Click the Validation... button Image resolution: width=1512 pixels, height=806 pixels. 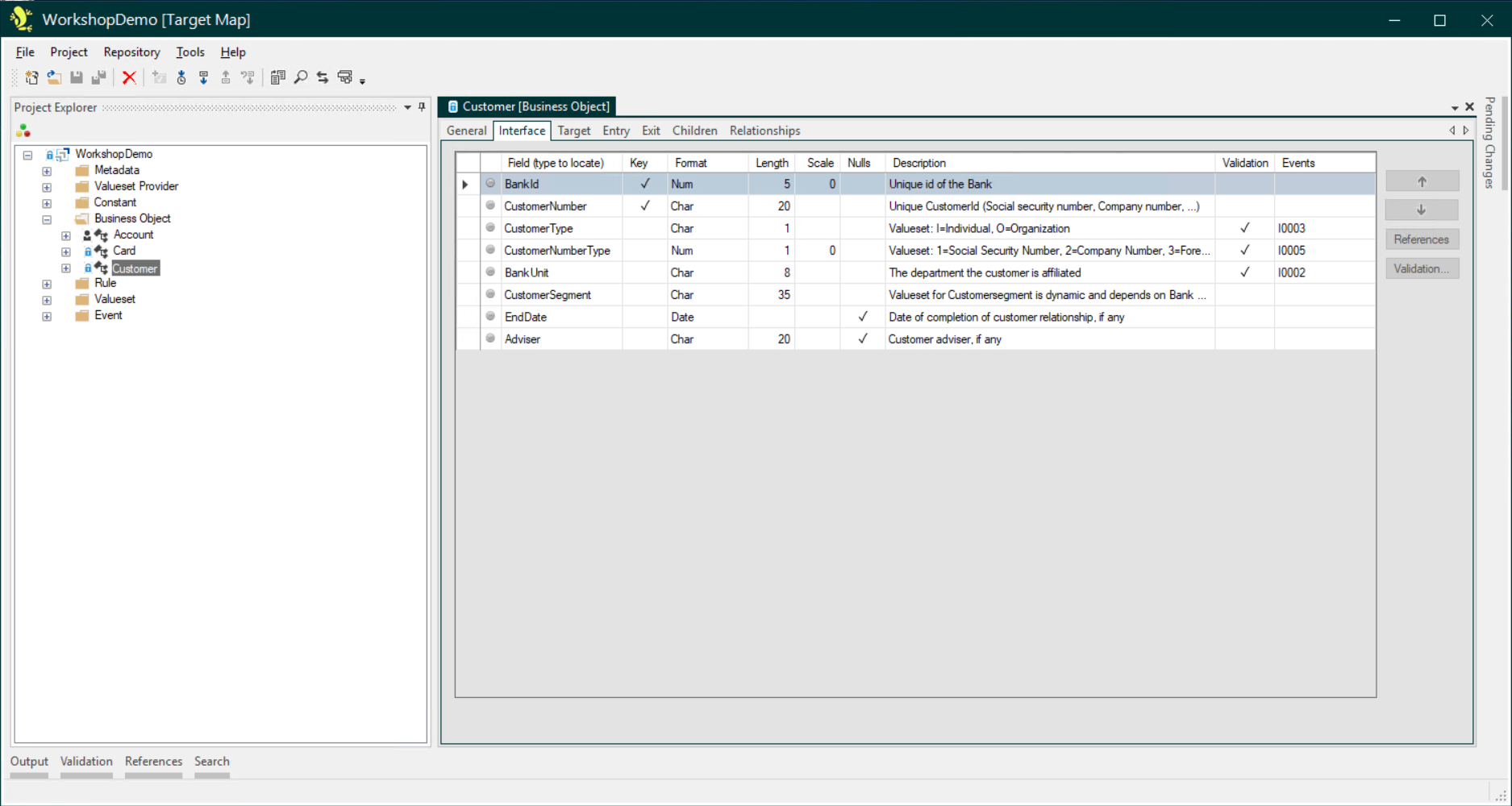click(1422, 268)
